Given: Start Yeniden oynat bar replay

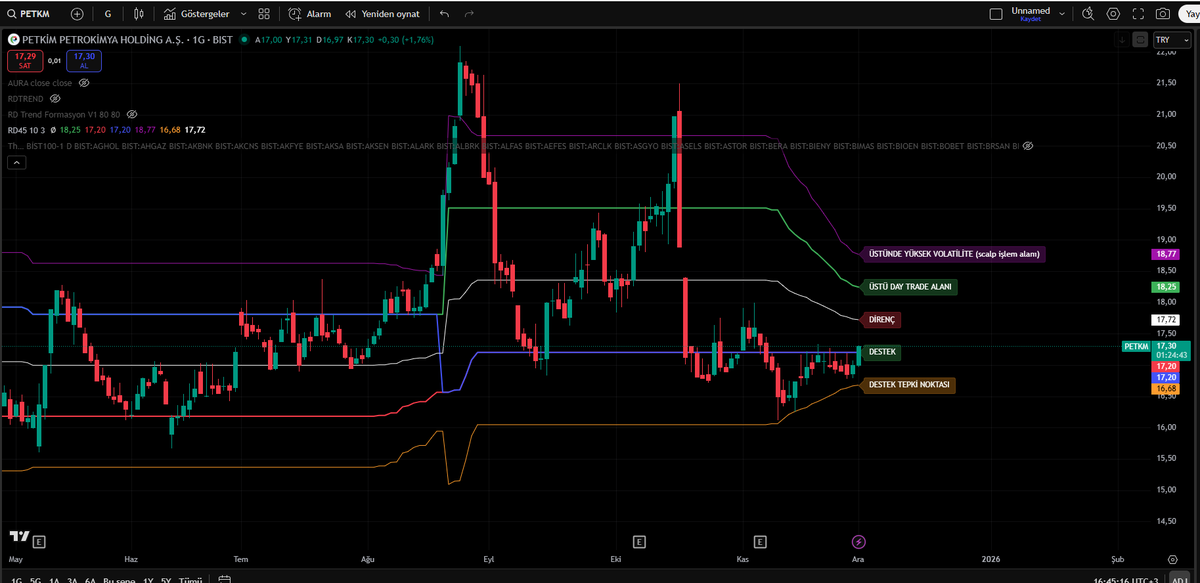Looking at the screenshot, I should (x=382, y=14).
